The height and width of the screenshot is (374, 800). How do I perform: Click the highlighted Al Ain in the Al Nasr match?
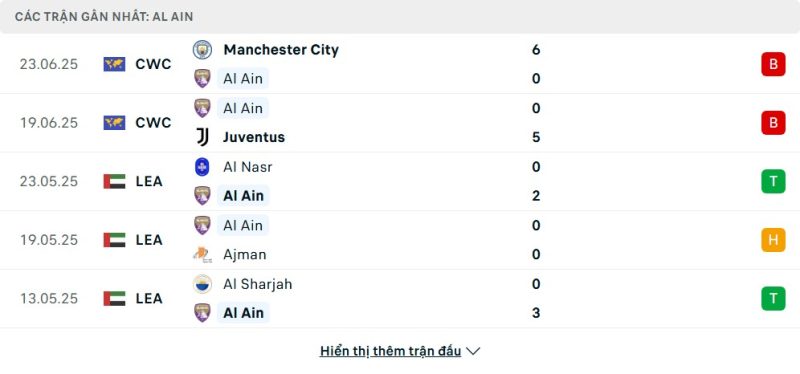coord(243,196)
